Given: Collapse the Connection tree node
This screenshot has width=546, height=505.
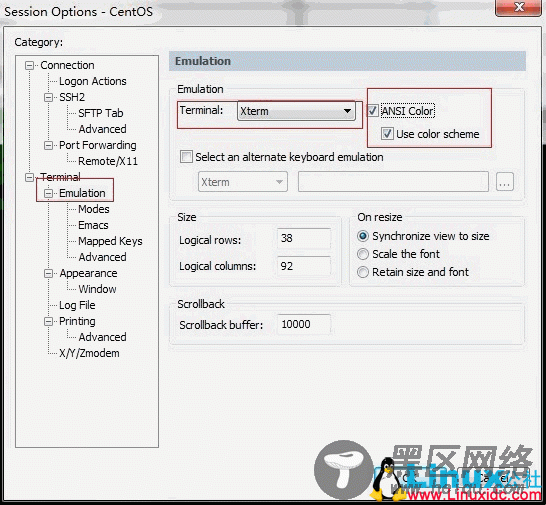Looking at the screenshot, I should (x=30, y=65).
